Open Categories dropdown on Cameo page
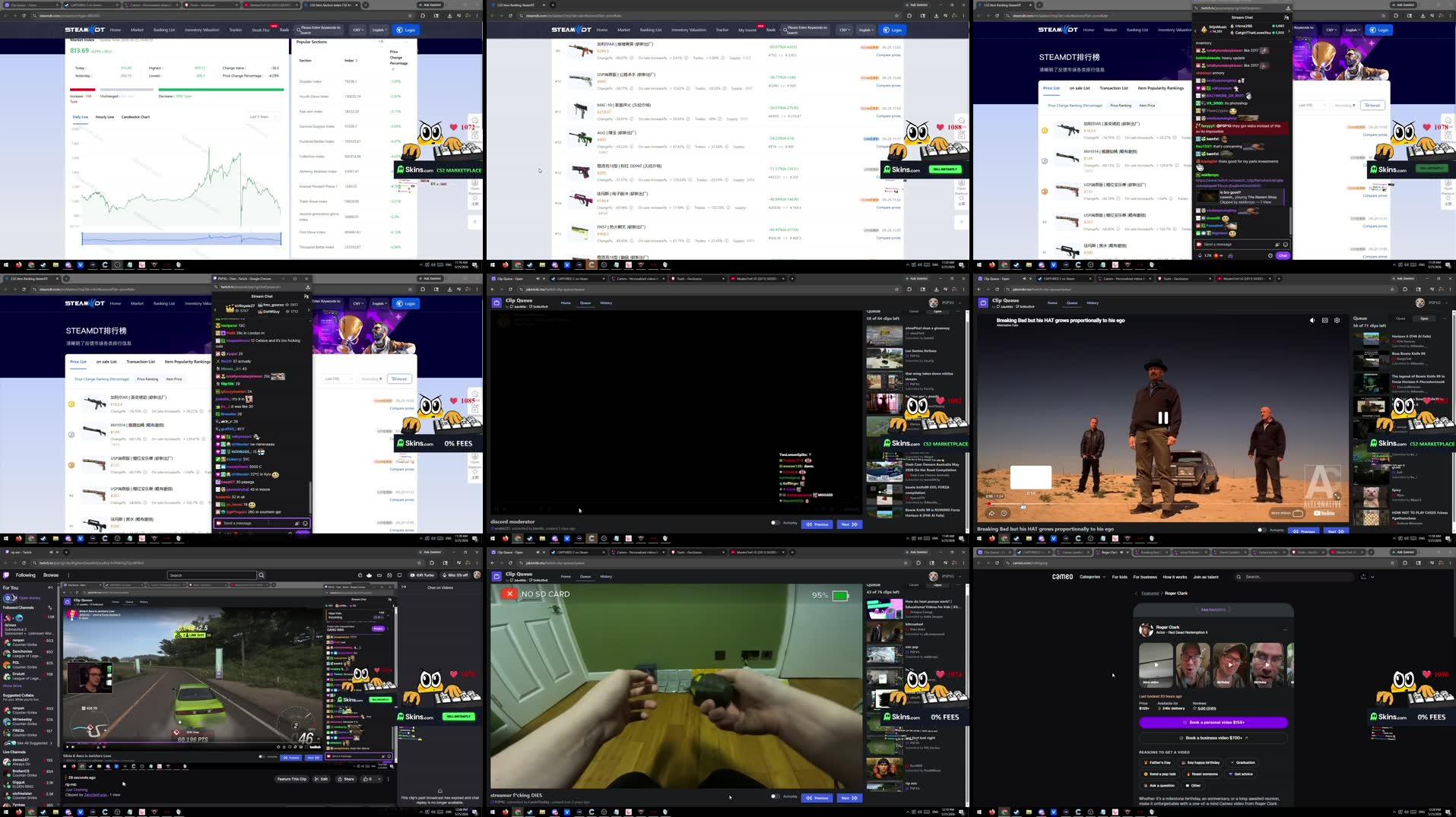Screen dimensions: 1456x817 pos(1092,577)
